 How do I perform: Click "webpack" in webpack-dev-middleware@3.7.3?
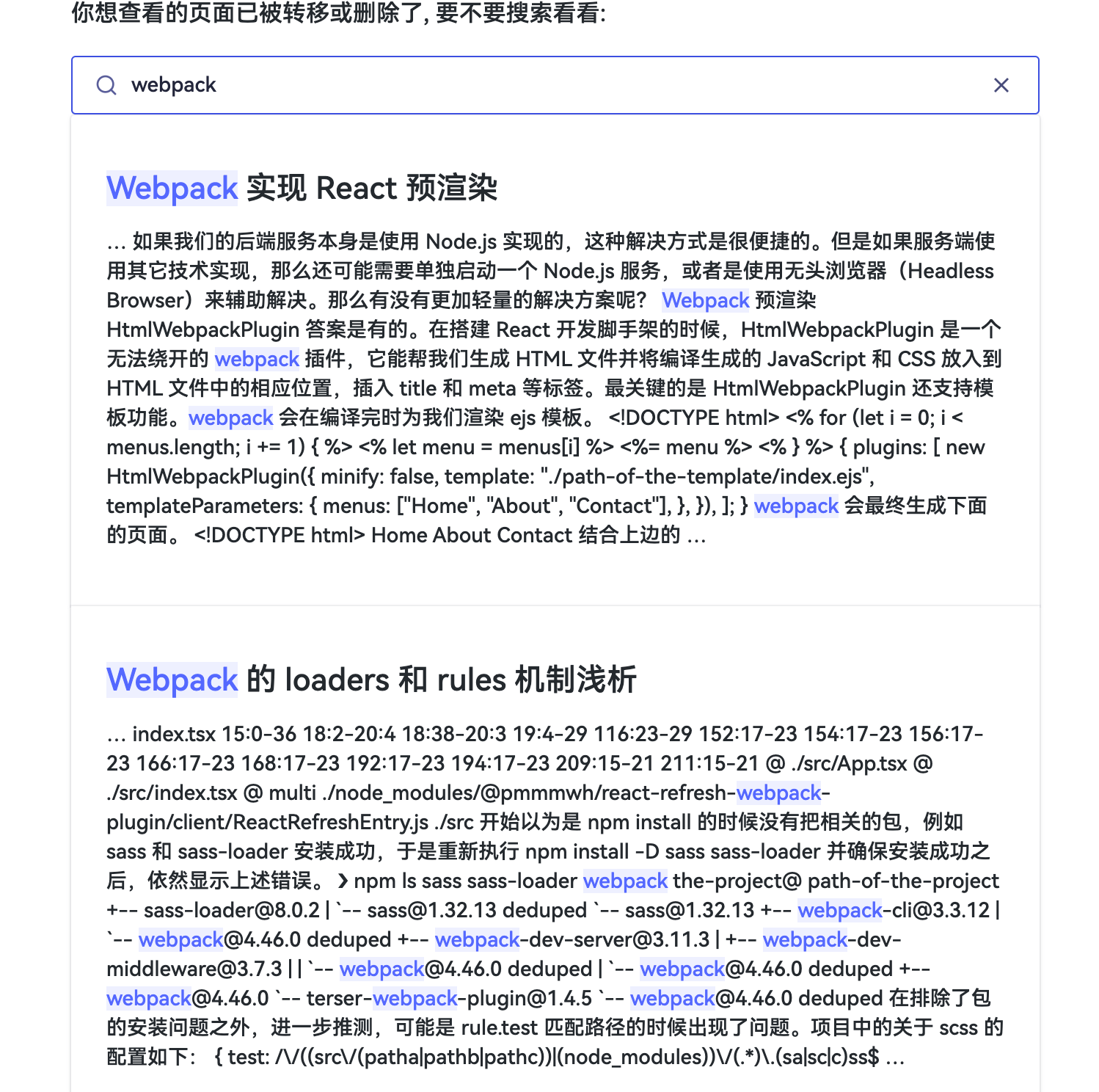(805, 939)
